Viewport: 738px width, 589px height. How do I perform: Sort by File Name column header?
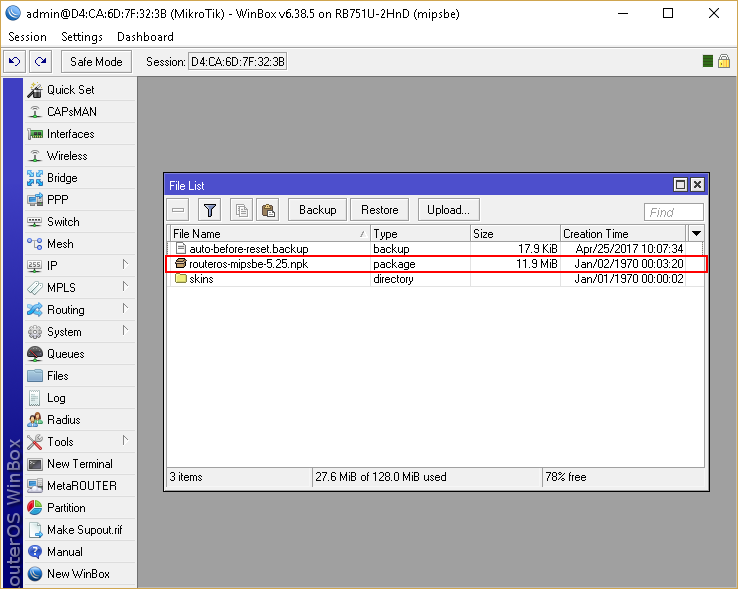pyautogui.click(x=270, y=234)
